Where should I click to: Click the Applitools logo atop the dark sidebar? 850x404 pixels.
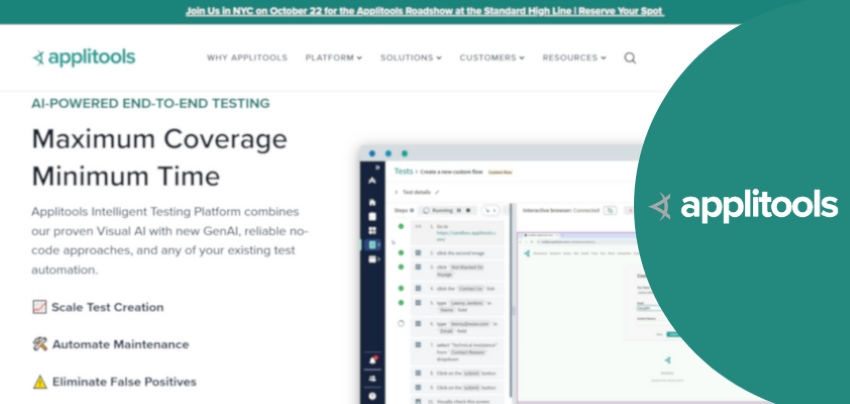pos(372,181)
